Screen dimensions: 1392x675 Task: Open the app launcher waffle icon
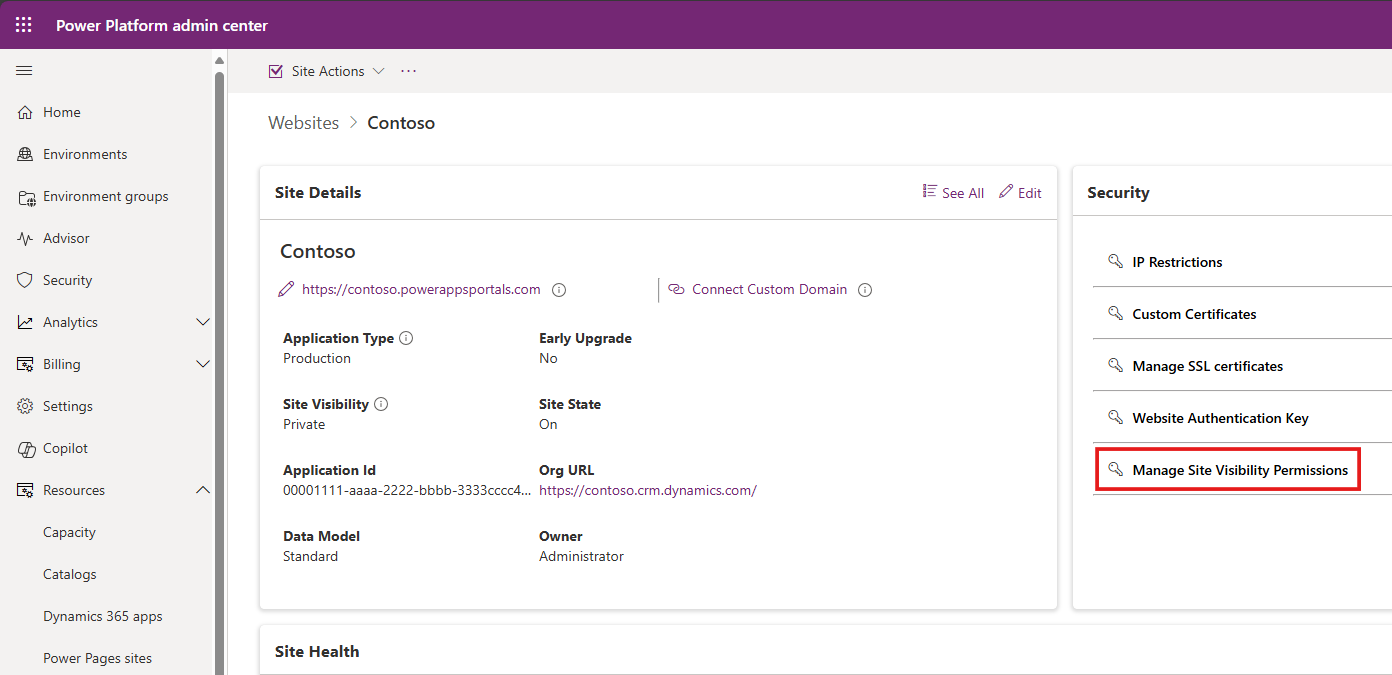point(24,25)
